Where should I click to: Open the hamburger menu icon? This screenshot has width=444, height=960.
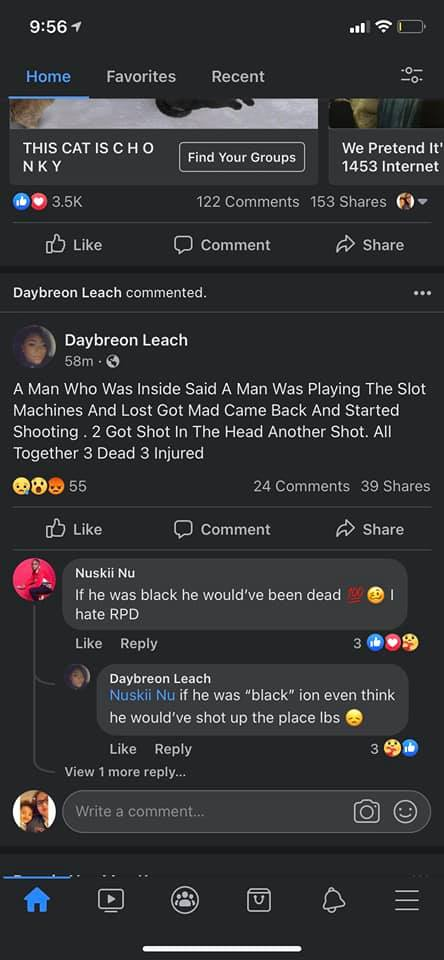(x=407, y=899)
